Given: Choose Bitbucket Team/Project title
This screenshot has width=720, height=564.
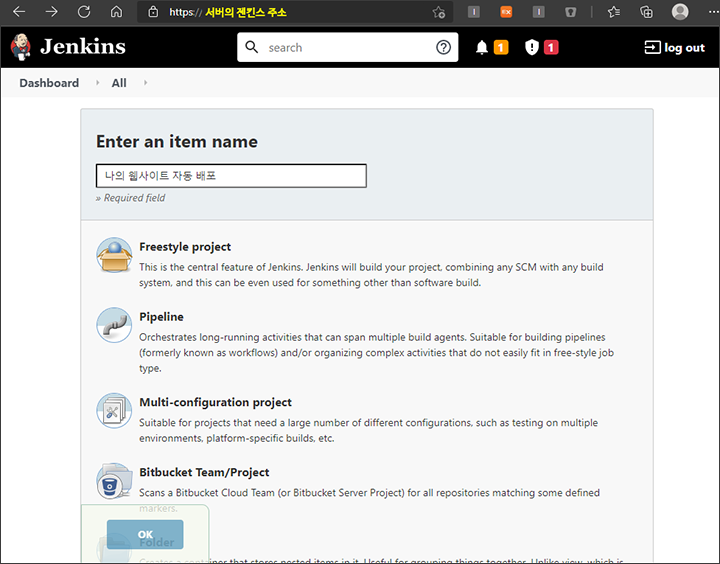Looking at the screenshot, I should point(204,472).
